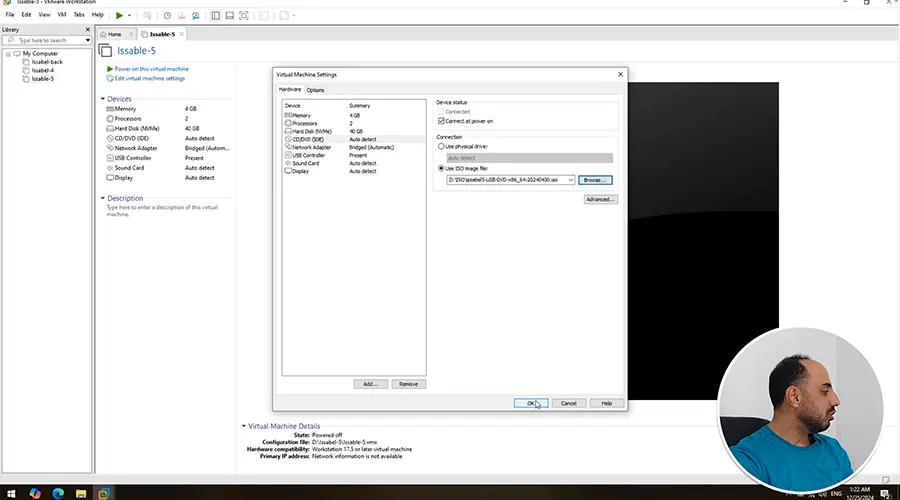Screen dimensions: 900x500
Task: Open File Explorer from taskbar
Action: 81,493
